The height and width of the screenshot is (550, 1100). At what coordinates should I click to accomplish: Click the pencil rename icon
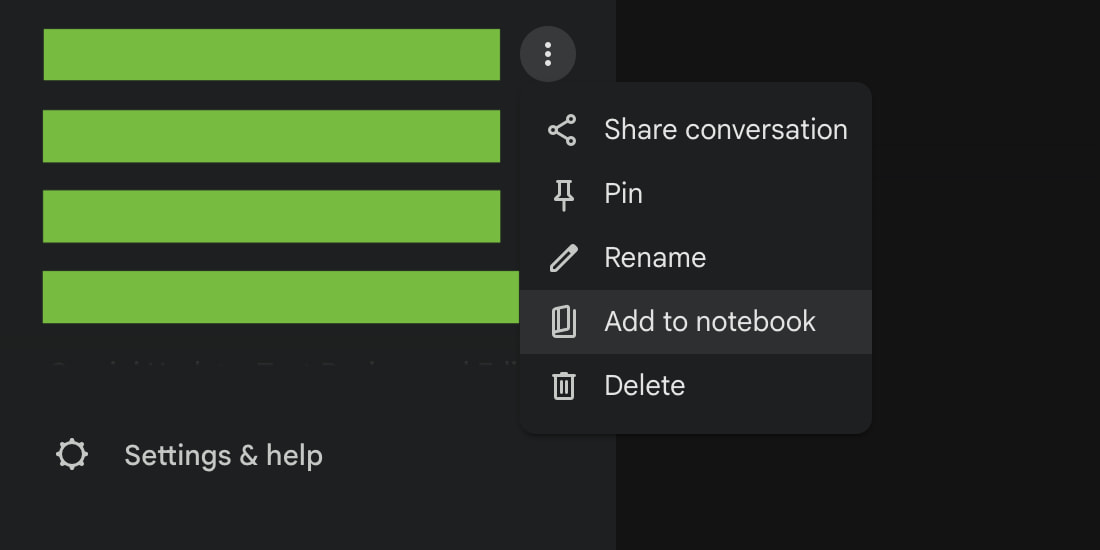(x=564, y=258)
